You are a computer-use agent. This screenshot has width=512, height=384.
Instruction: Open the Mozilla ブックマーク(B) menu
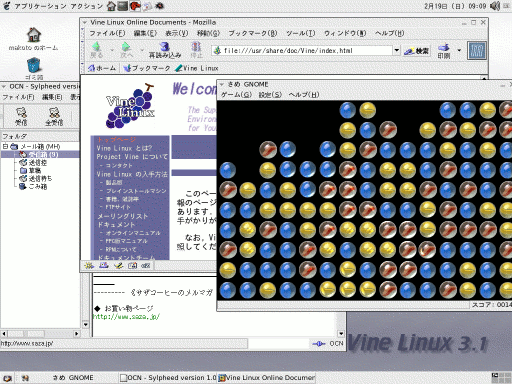tap(253, 33)
